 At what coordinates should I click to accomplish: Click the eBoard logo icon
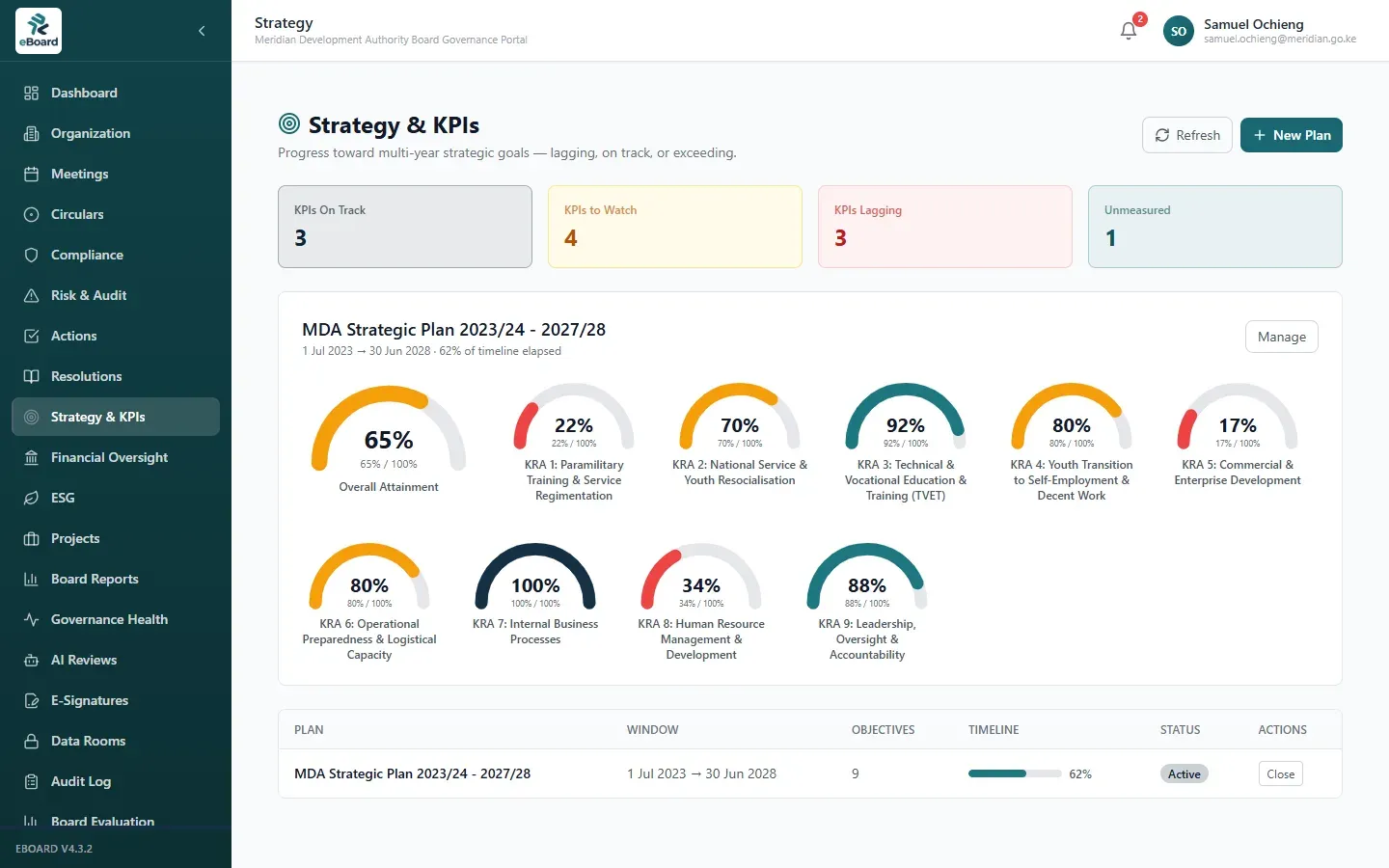pyautogui.click(x=39, y=31)
